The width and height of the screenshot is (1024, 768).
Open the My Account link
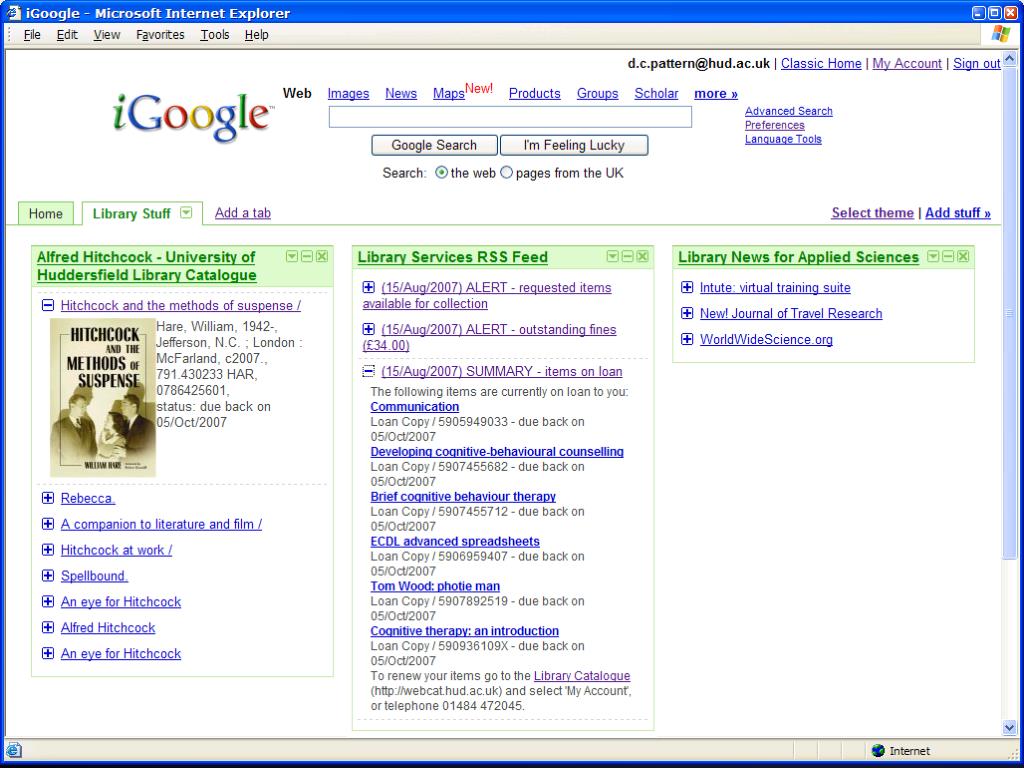click(907, 63)
